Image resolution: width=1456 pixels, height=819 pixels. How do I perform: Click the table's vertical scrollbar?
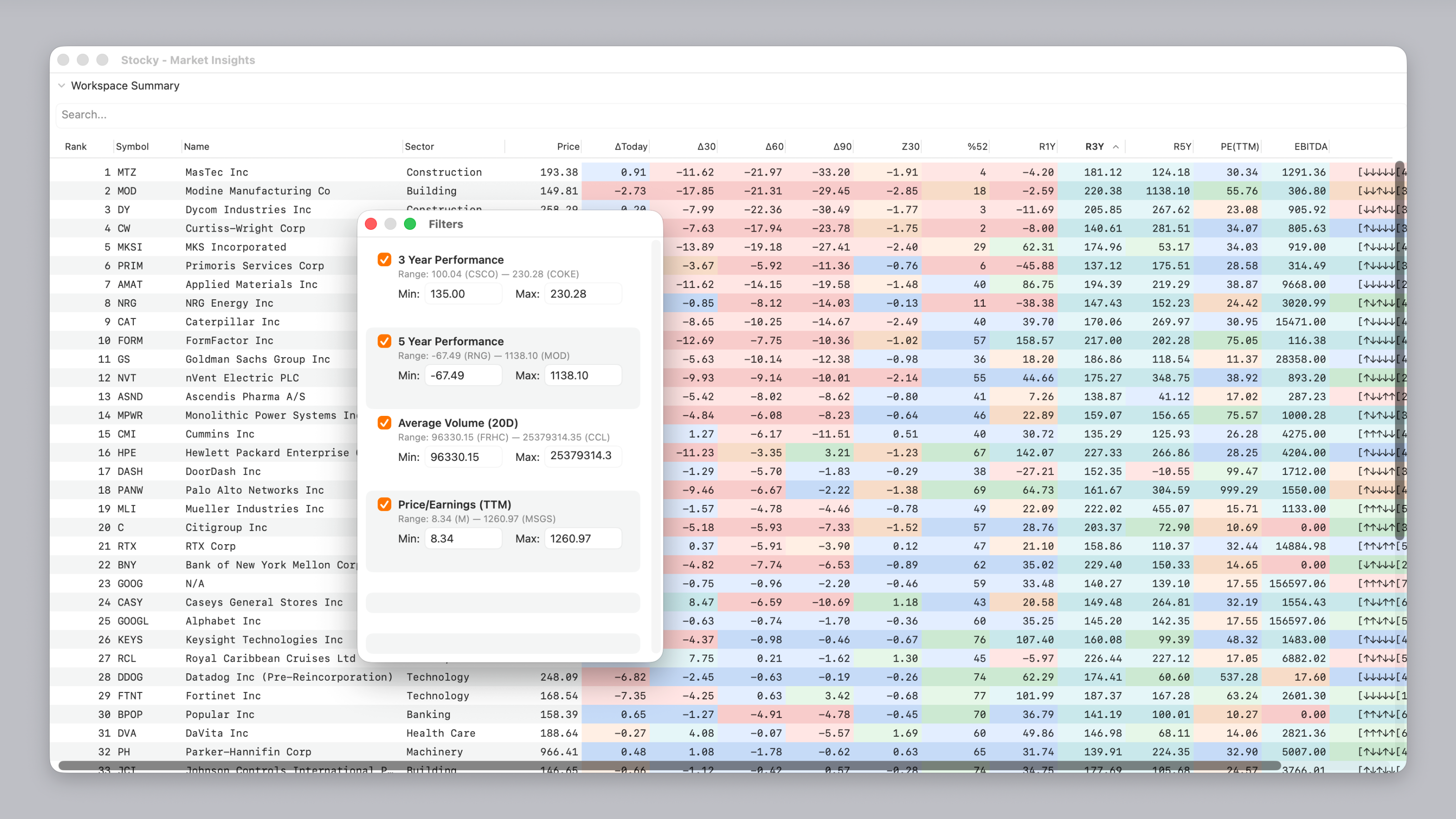pos(1400,350)
